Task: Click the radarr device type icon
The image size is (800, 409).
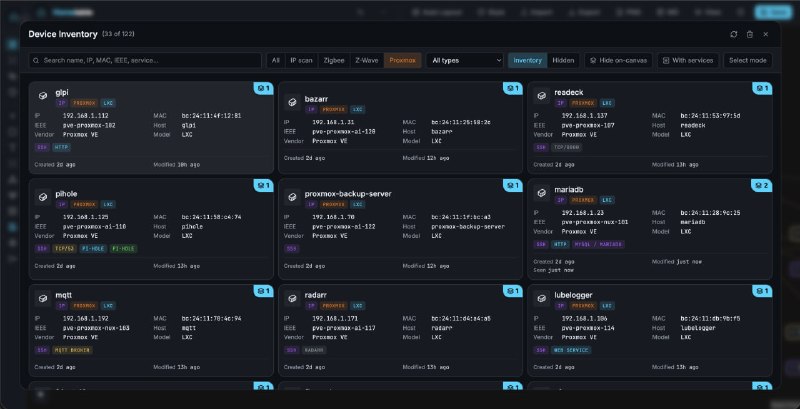Action: pos(292,298)
